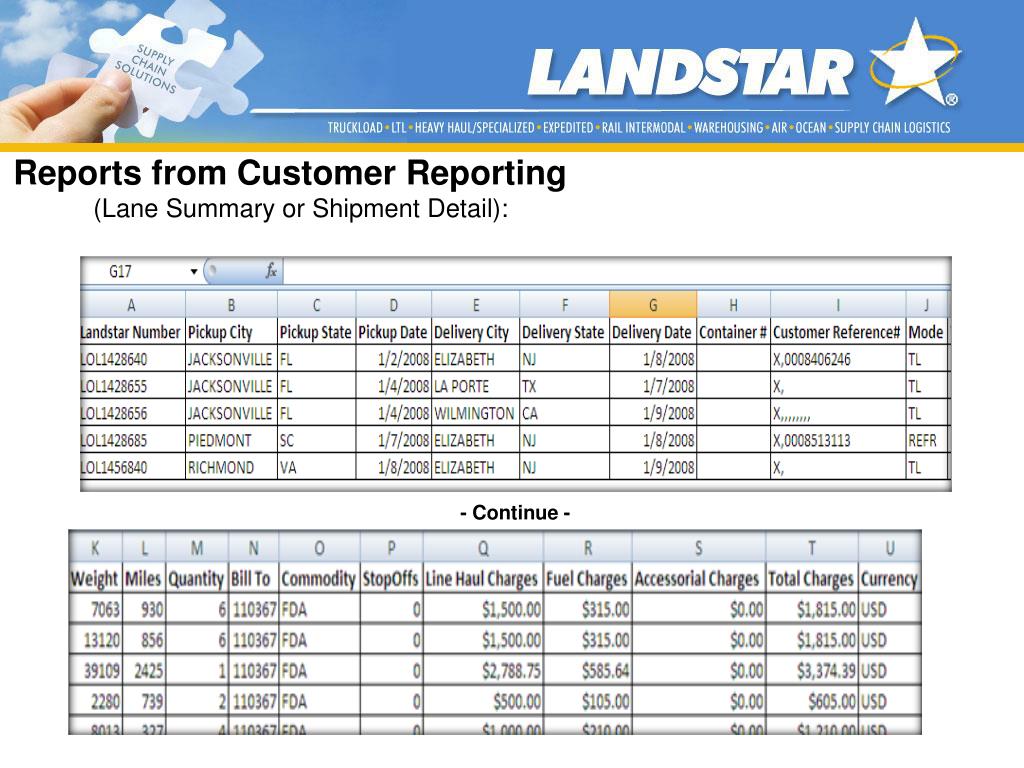Select the X,0008406246 reference cell
Viewport: 1024px width, 768px height.
click(x=839, y=359)
